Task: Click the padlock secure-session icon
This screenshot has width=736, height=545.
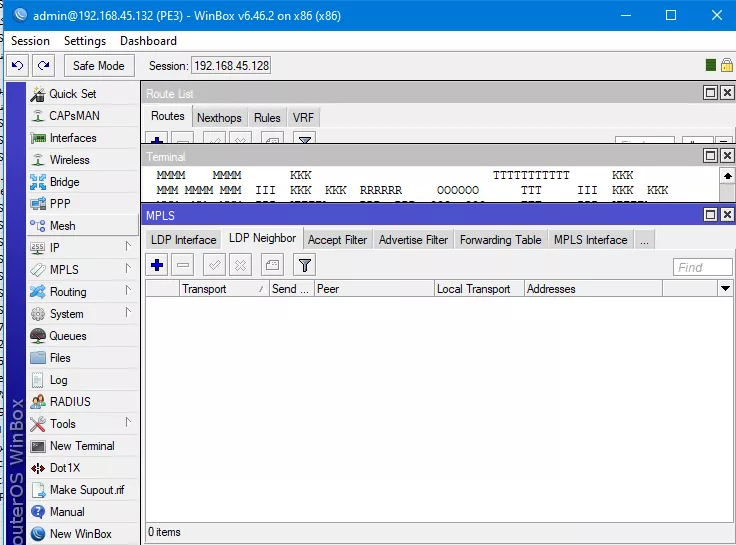Action: [727, 65]
